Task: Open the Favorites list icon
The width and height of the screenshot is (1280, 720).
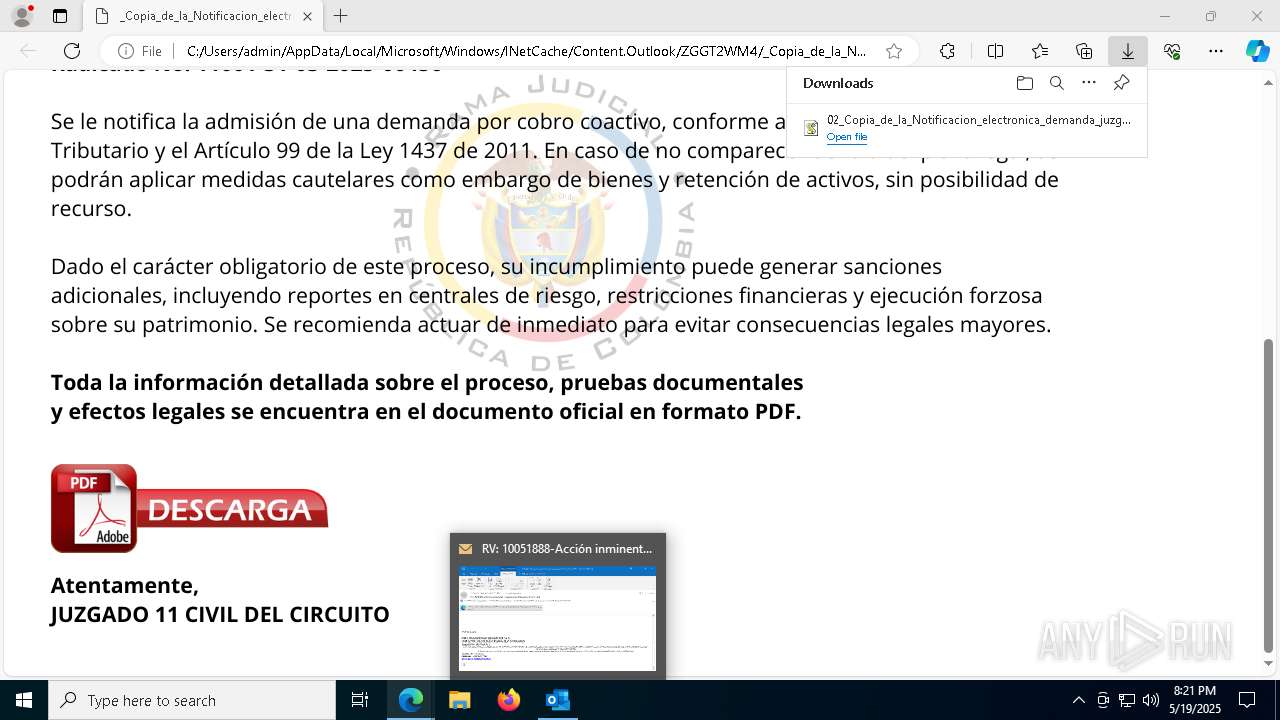Action: pos(1040,51)
